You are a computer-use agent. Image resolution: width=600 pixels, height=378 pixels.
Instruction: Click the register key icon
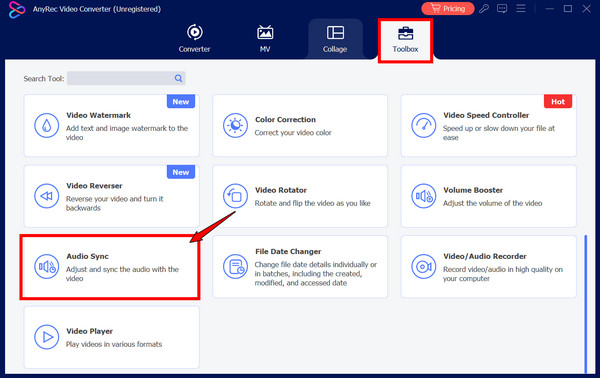point(484,8)
